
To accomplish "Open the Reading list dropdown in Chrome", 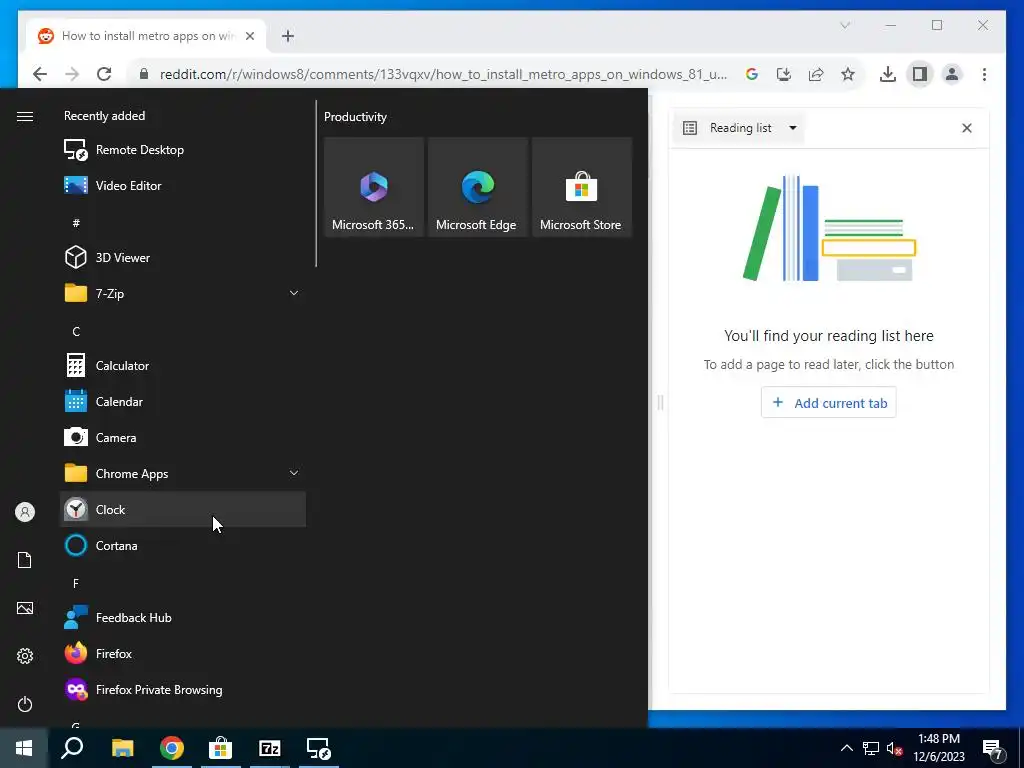I will coord(739,128).
